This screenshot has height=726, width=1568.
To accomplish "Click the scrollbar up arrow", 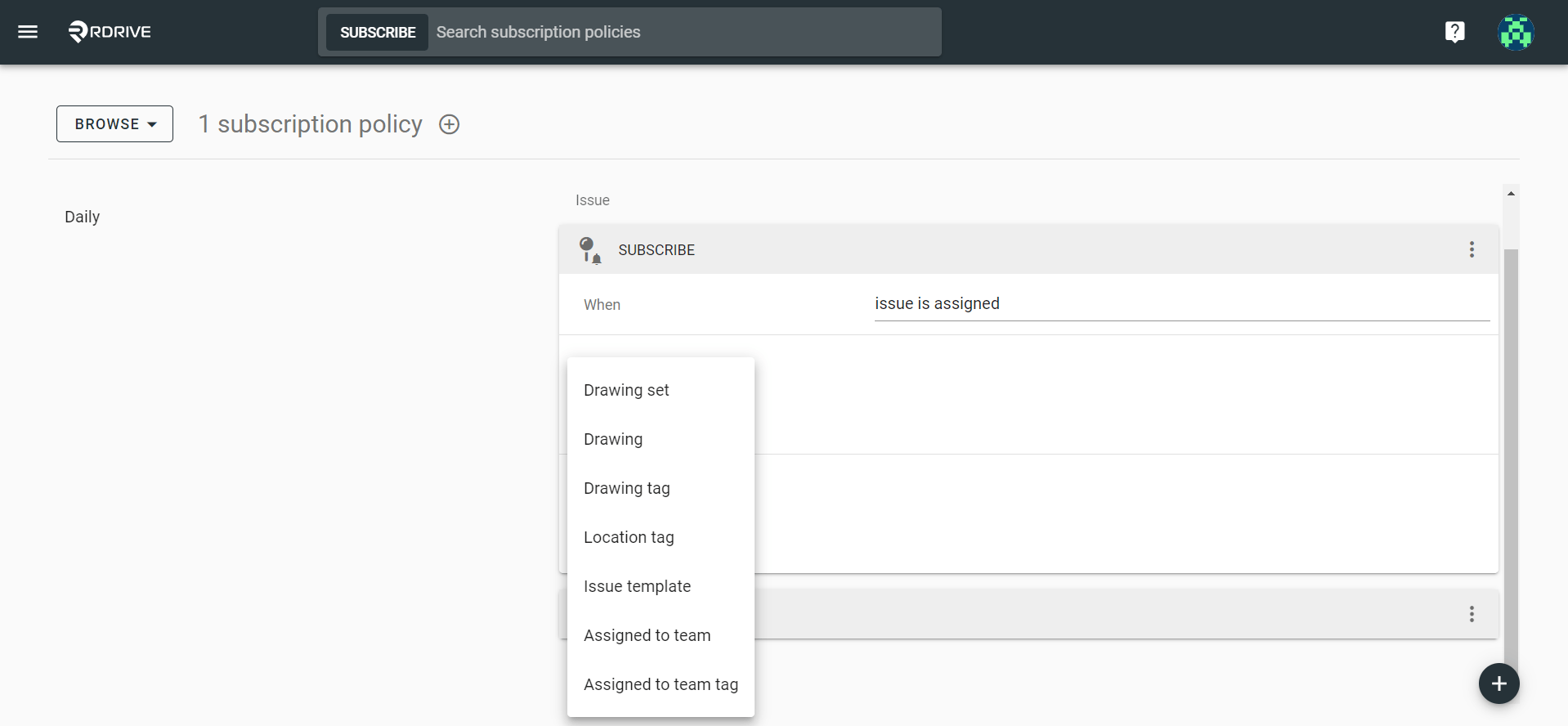I will [1511, 193].
